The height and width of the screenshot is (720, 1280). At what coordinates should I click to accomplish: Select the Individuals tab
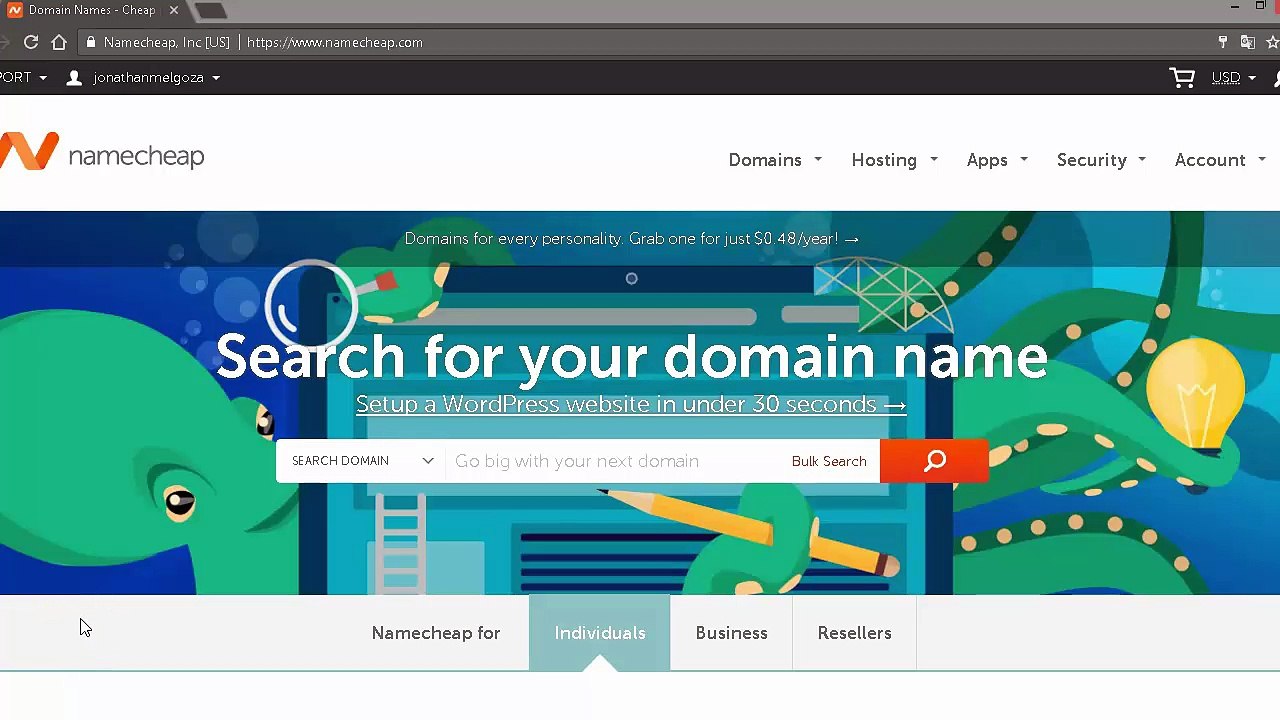coord(600,633)
